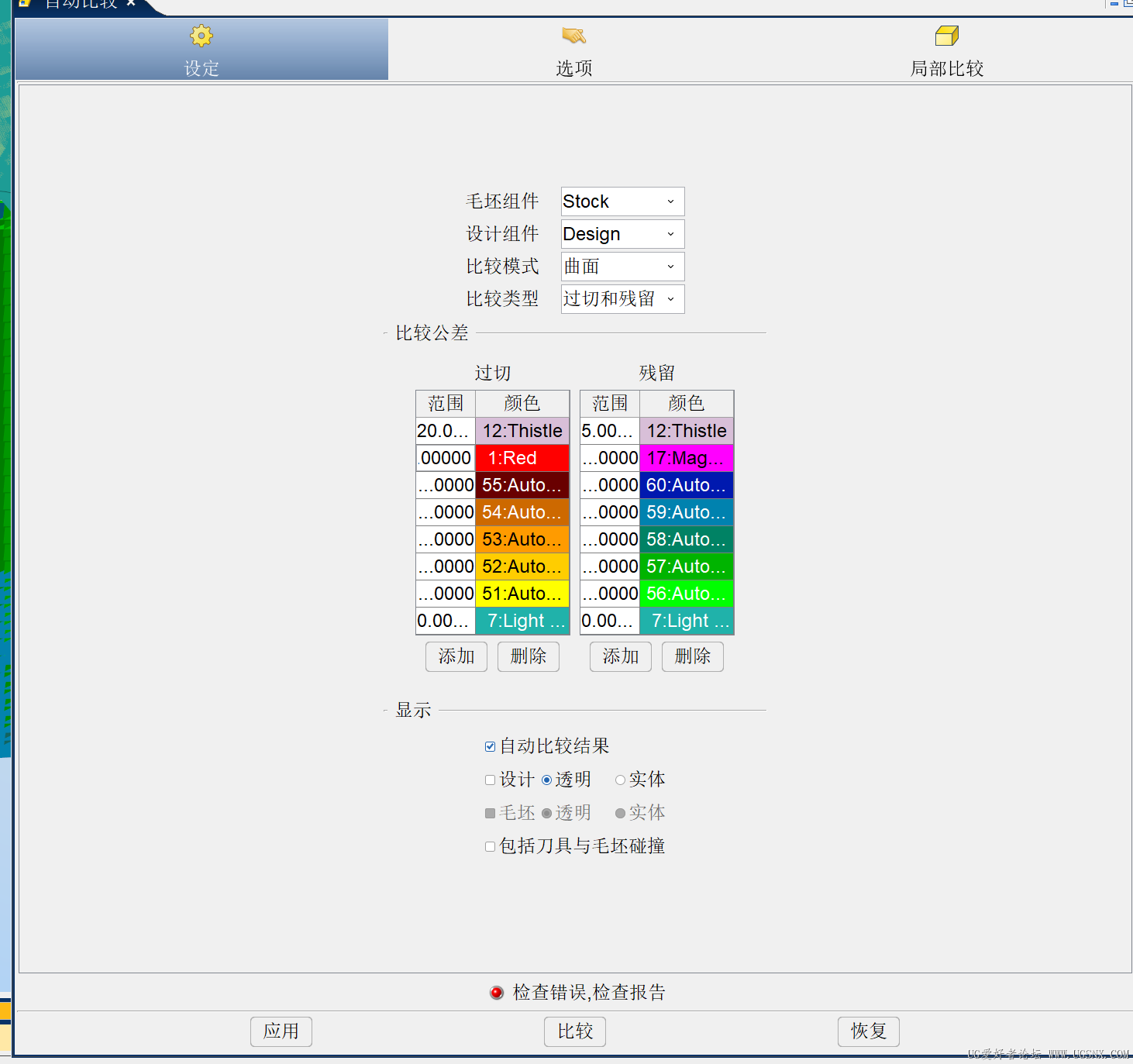Click the 20.0... range cell in 过切 table
The image size is (1133, 1064).
pyautogui.click(x=445, y=431)
